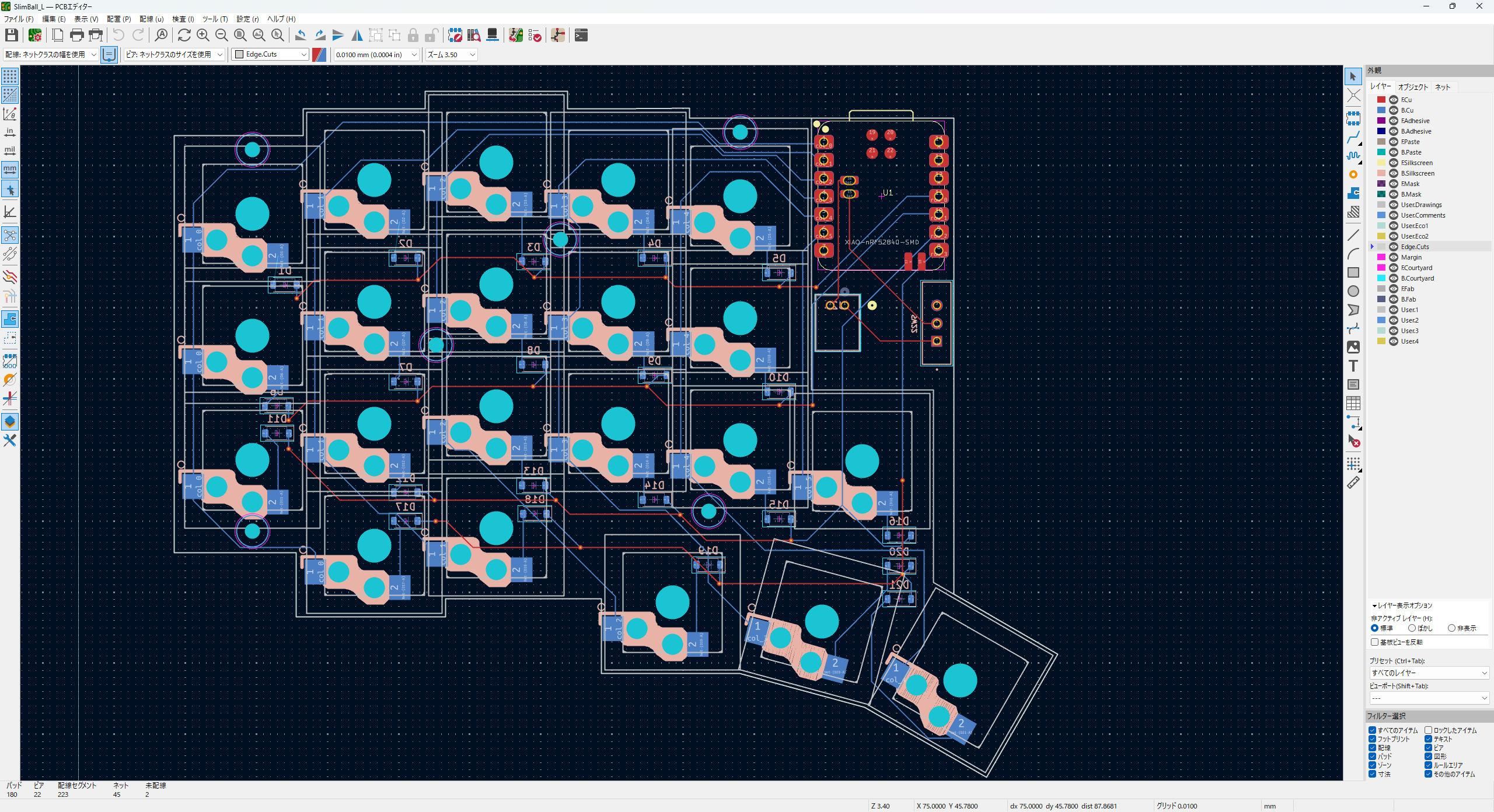
Task: Switch to the オブジェクト tab
Action: [1412, 87]
